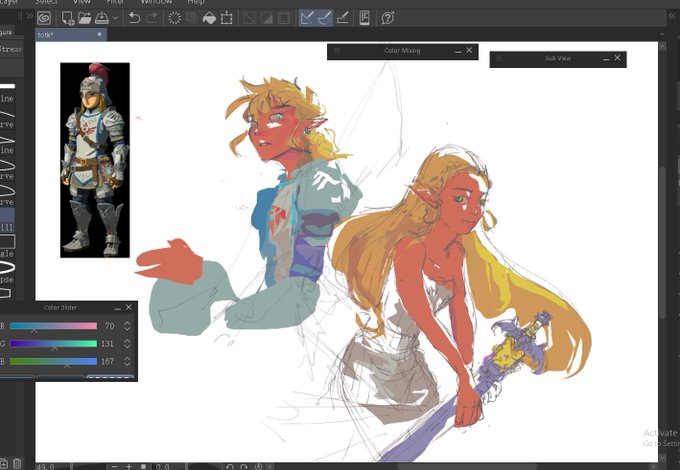Click Delete outside selection icon
The width and height of the screenshot is (680, 470).
pyautogui.click(x=191, y=18)
